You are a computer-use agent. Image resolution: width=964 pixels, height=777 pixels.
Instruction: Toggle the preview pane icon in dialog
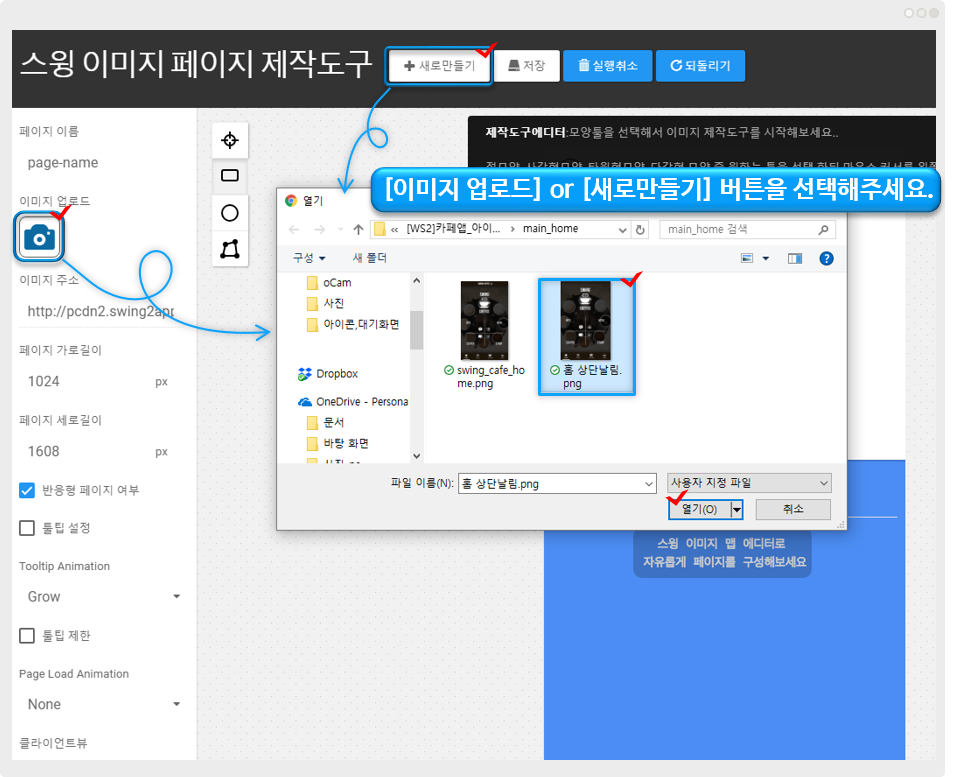[795, 258]
